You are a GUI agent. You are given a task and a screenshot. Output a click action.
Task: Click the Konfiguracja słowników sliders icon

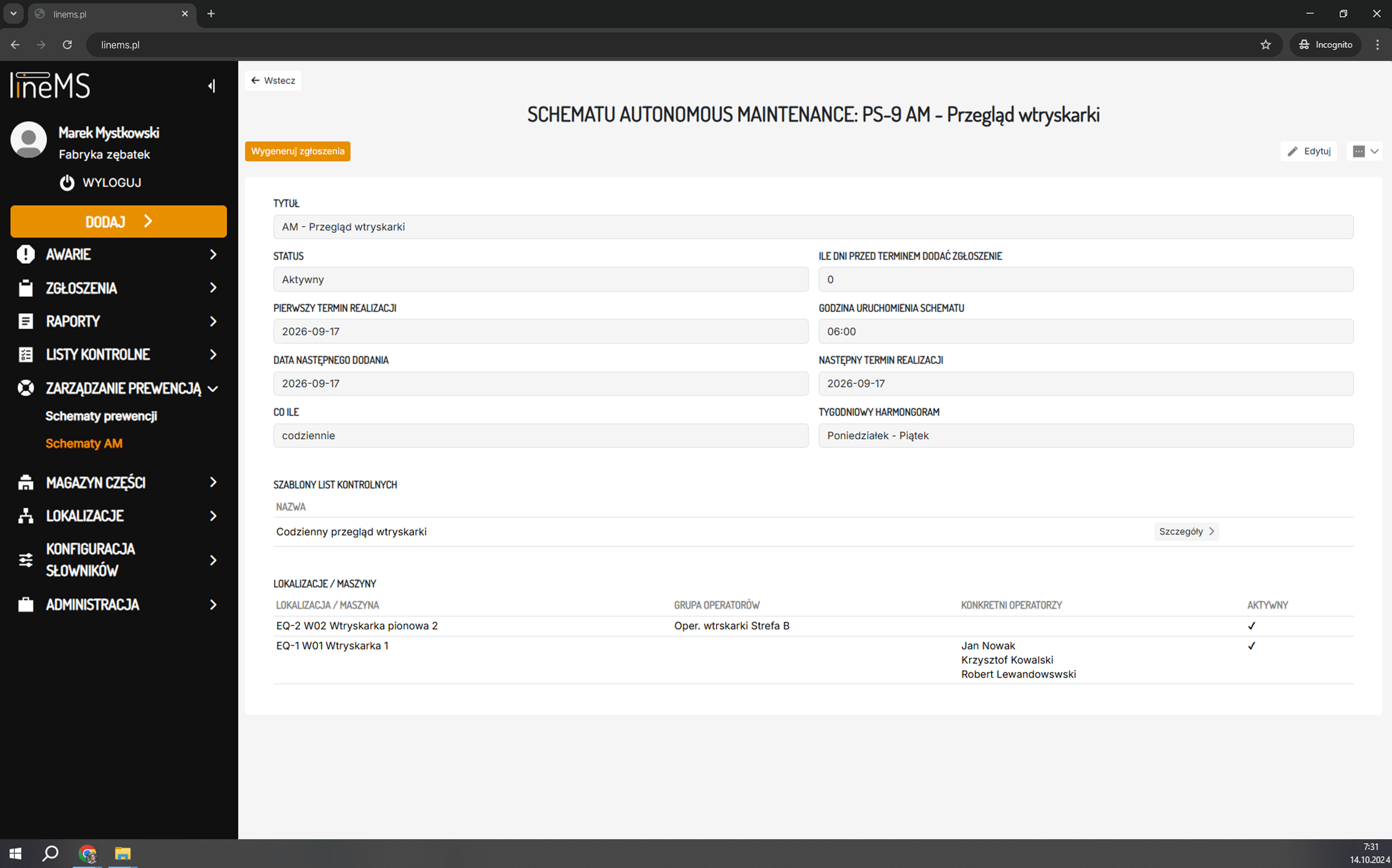tap(26, 560)
